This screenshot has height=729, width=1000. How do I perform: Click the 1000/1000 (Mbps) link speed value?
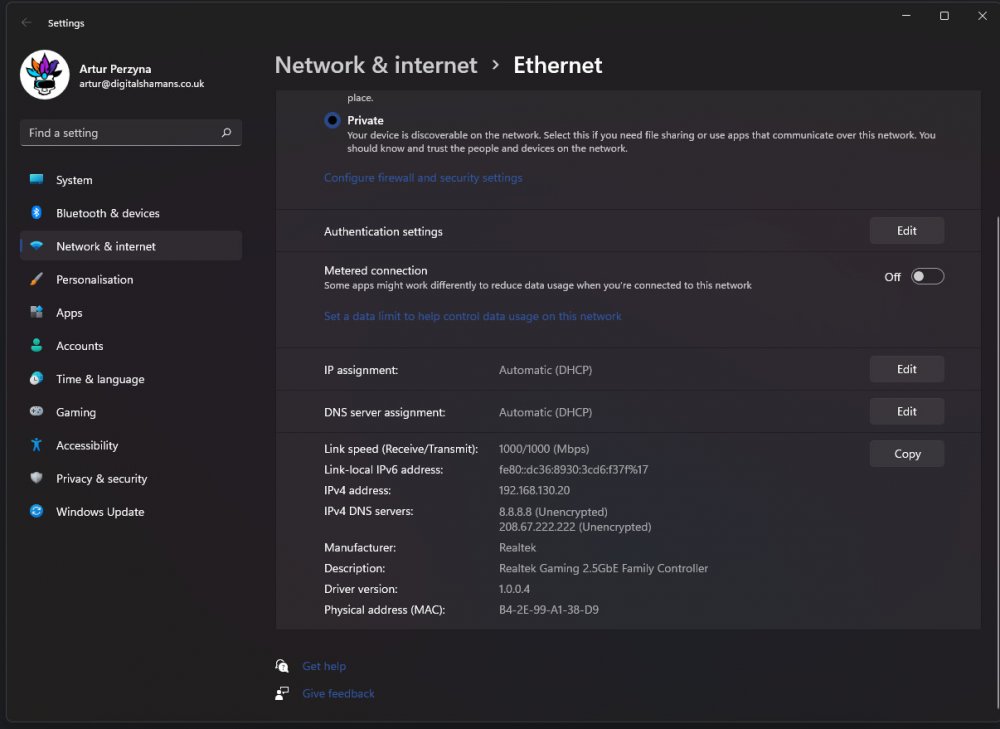click(x=543, y=449)
